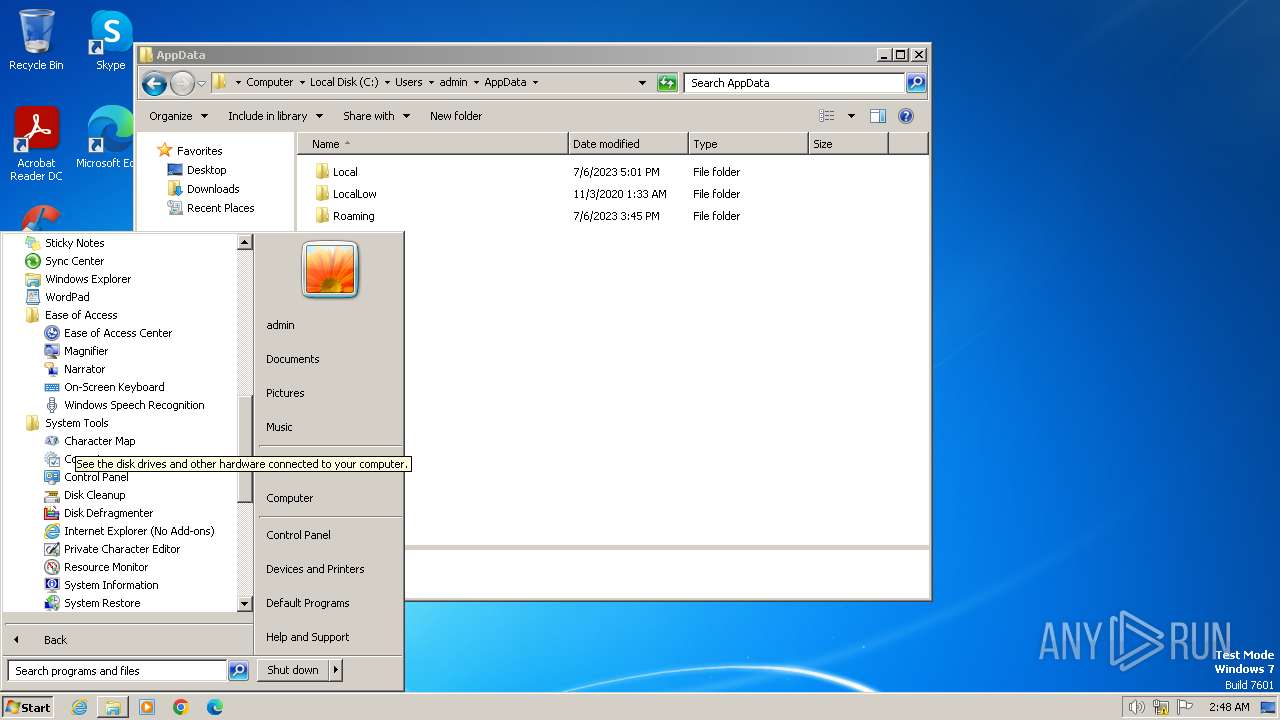Click the Explorer Forward navigation arrow
This screenshot has height=720, width=1280.
(182, 83)
